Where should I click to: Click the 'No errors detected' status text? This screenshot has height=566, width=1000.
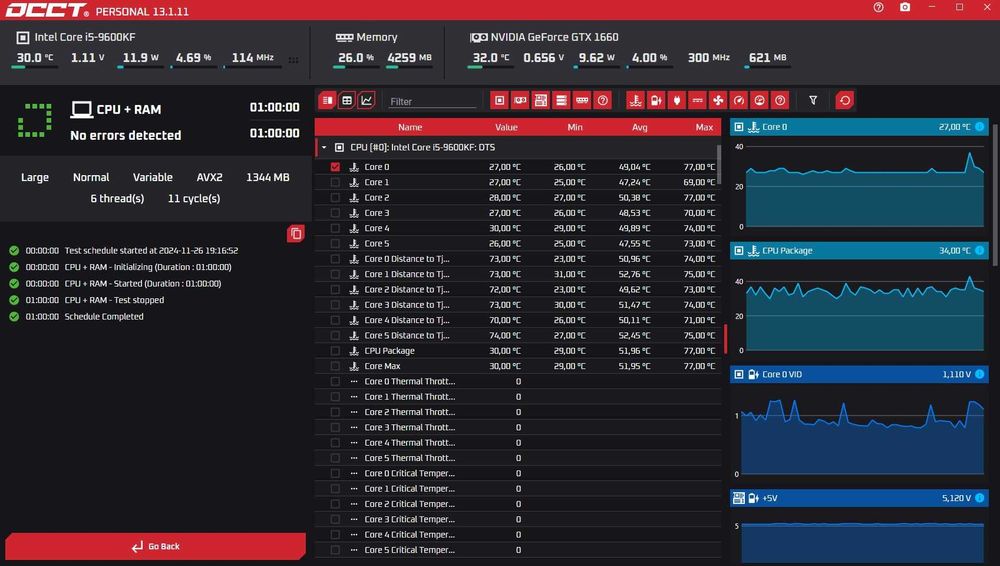(126, 135)
